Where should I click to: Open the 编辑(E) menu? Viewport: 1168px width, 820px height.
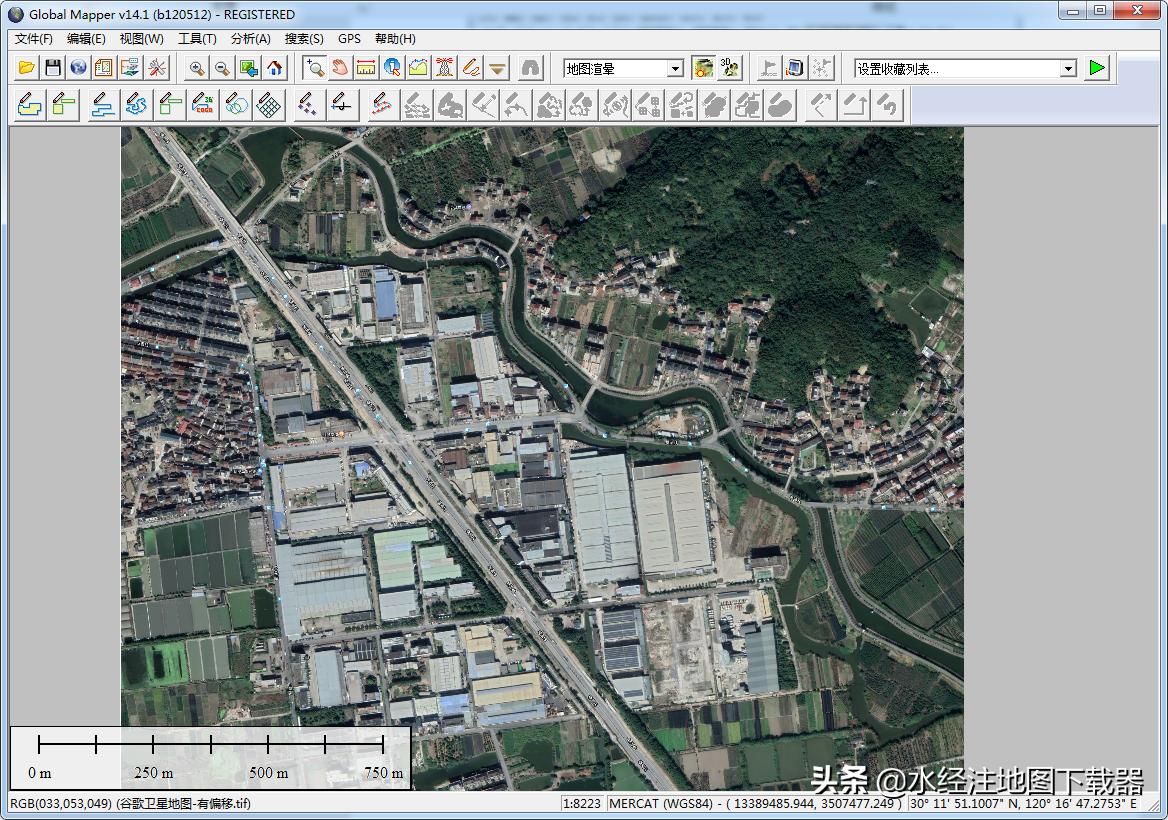[86, 39]
